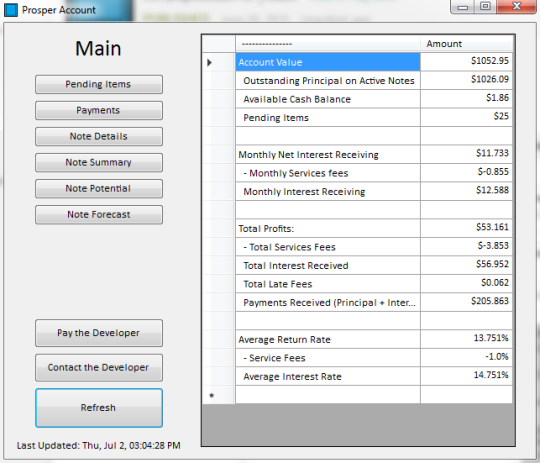
Task: Click the Last Updated timestamp label
Action: [x=98, y=446]
